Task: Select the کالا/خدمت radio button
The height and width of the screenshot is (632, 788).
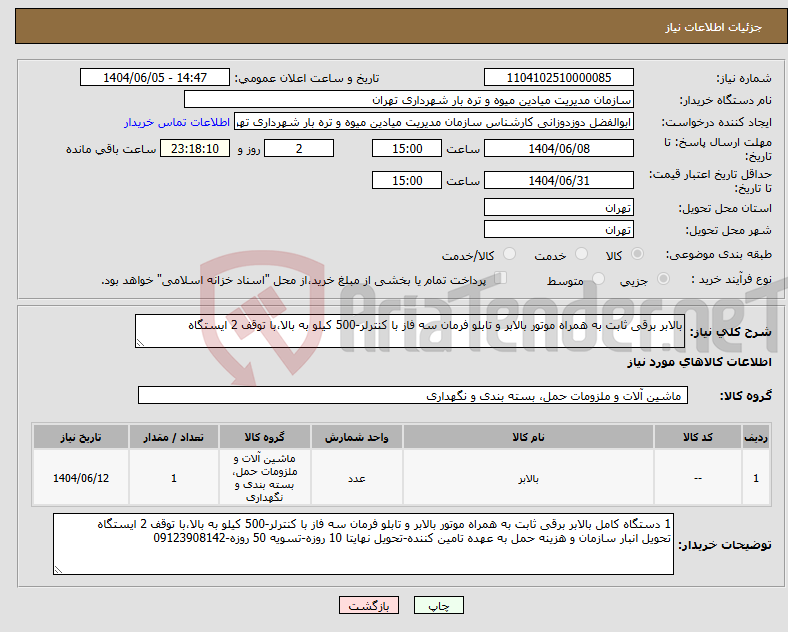Action: tap(509, 254)
